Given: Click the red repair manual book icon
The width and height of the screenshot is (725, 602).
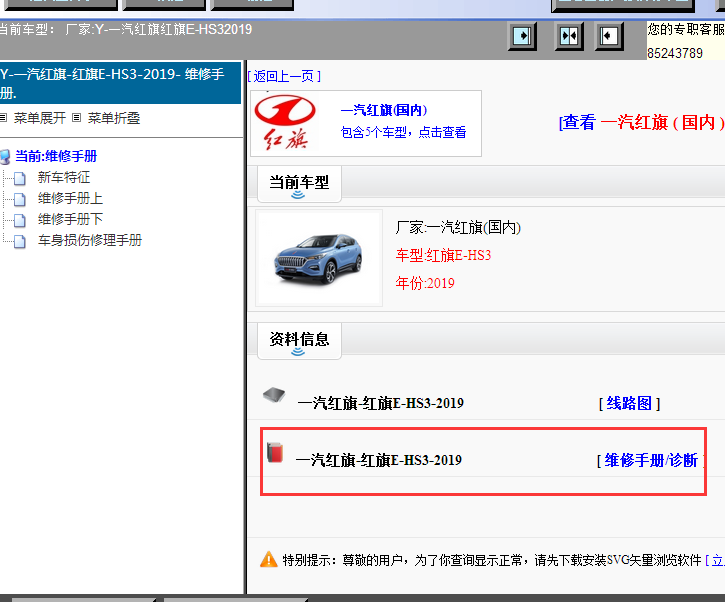Looking at the screenshot, I should [x=275, y=452].
